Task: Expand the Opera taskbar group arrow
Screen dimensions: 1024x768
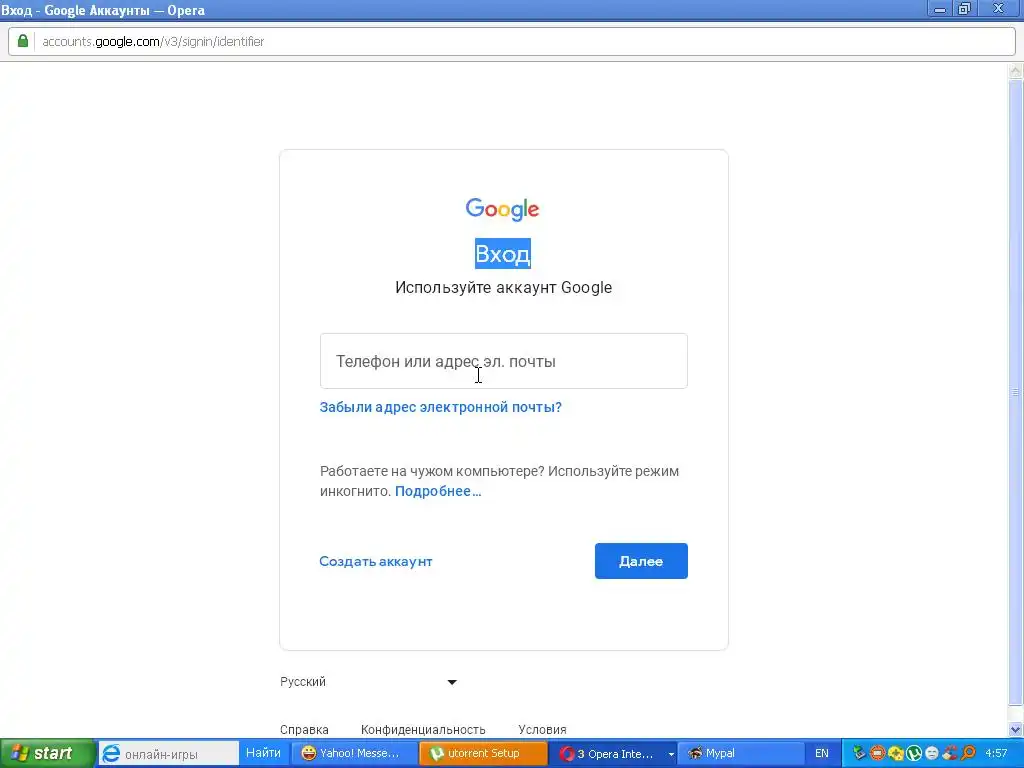Action: pyautogui.click(x=671, y=754)
